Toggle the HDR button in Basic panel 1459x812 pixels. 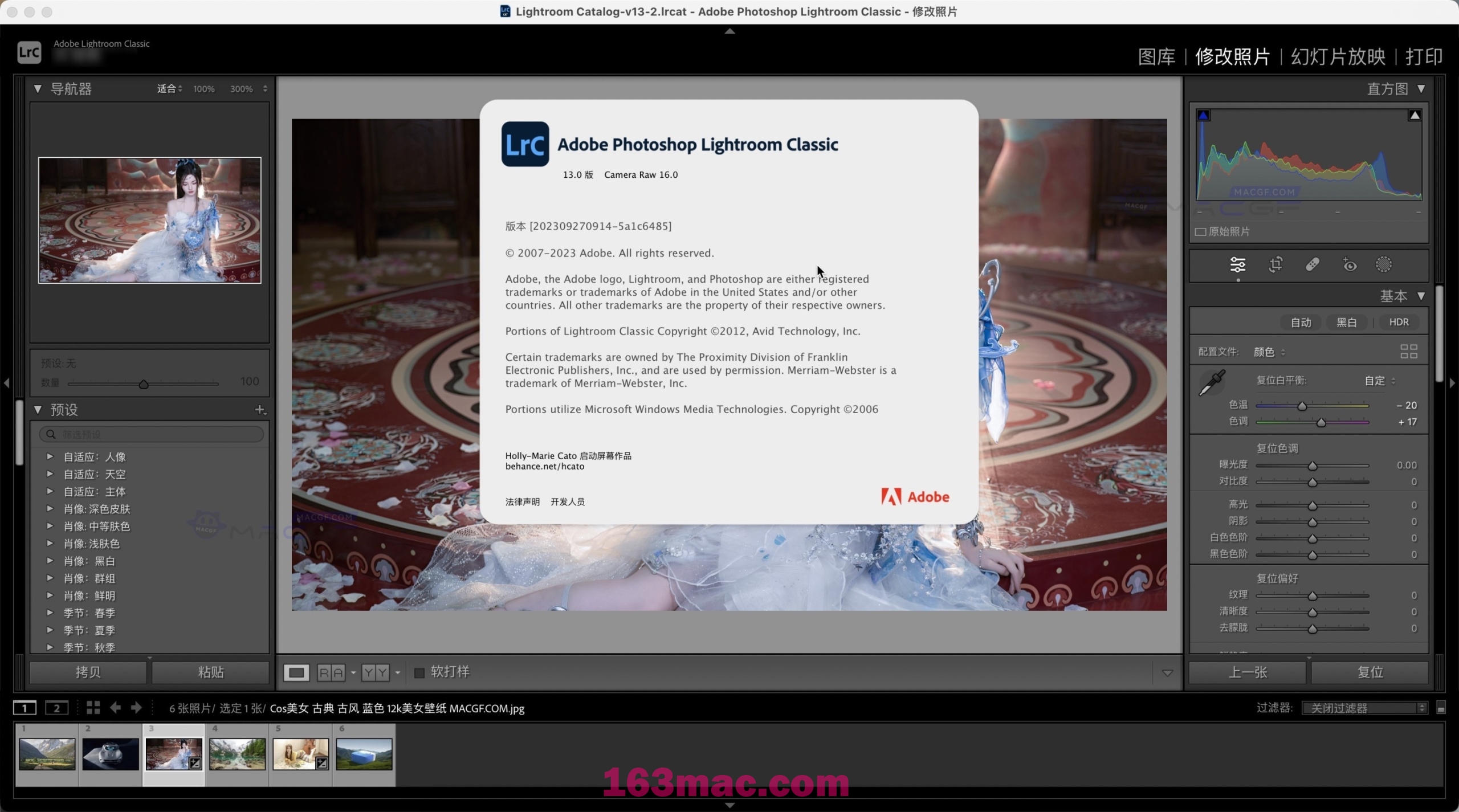tap(1399, 323)
